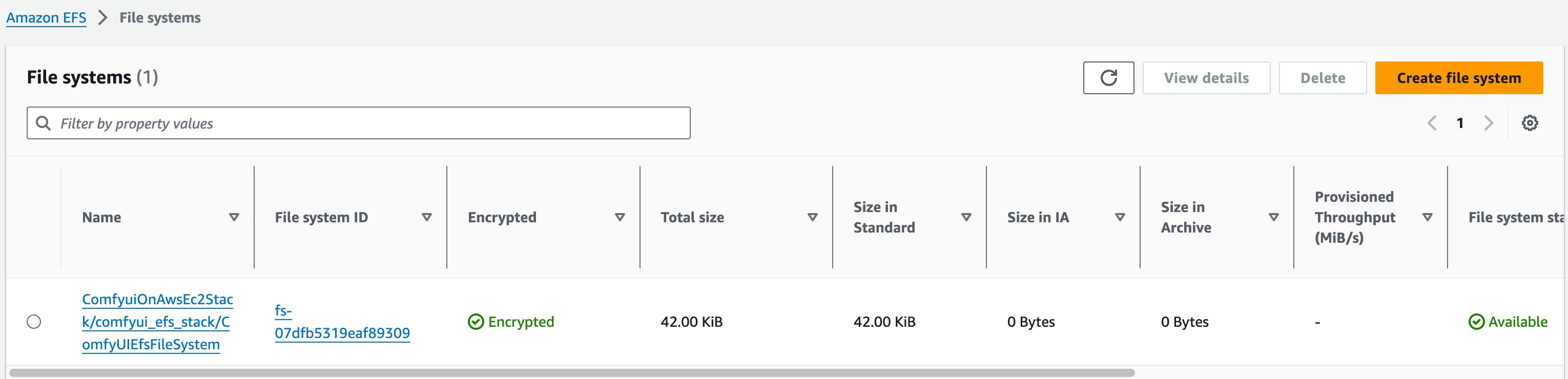Sort by Name column arrow
The image size is (1568, 379).
click(x=234, y=217)
